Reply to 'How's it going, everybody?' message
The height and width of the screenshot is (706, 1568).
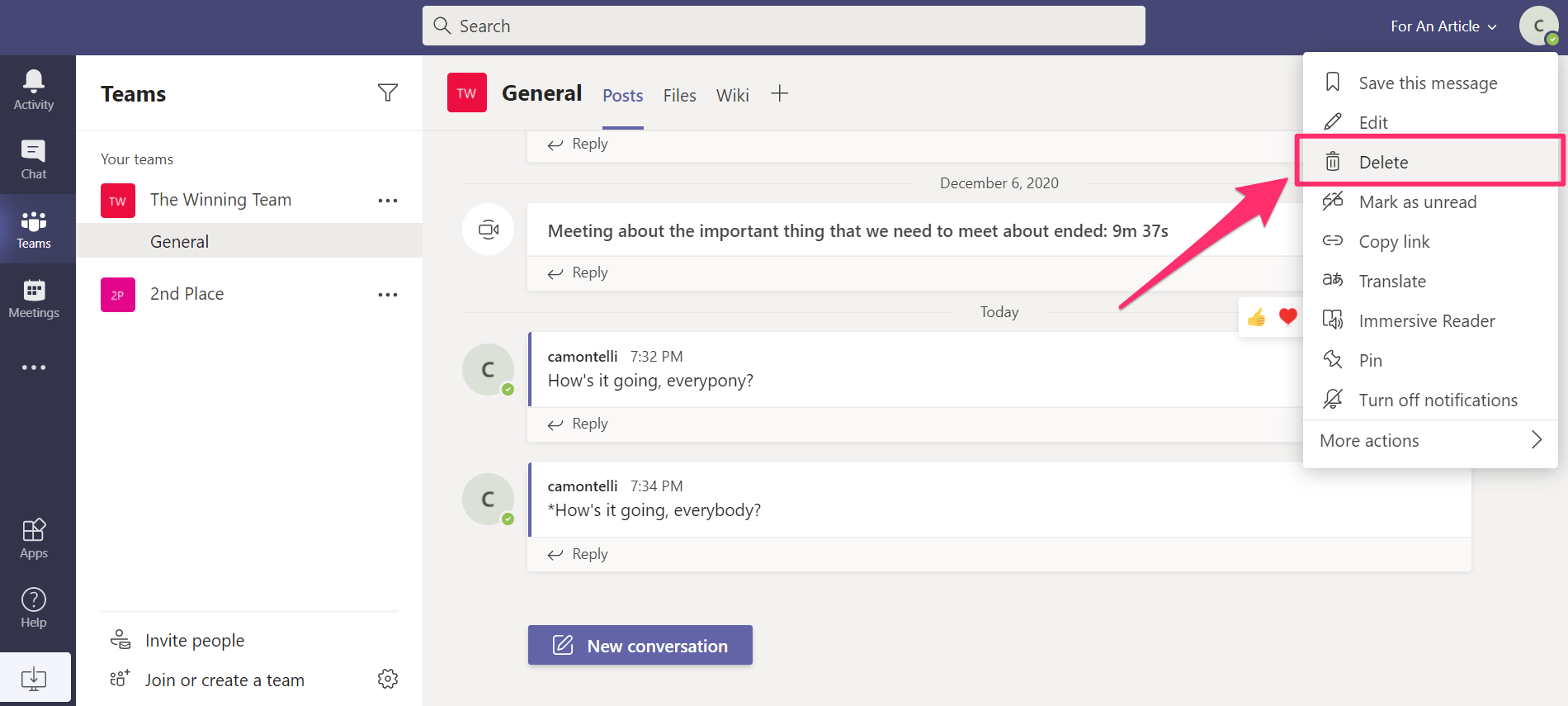[x=578, y=554]
